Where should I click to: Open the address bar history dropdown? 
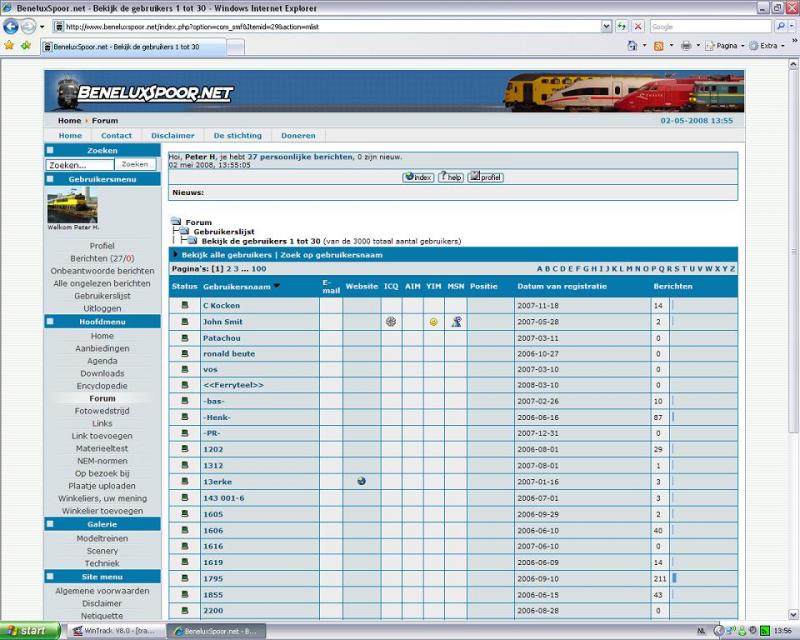click(606, 26)
